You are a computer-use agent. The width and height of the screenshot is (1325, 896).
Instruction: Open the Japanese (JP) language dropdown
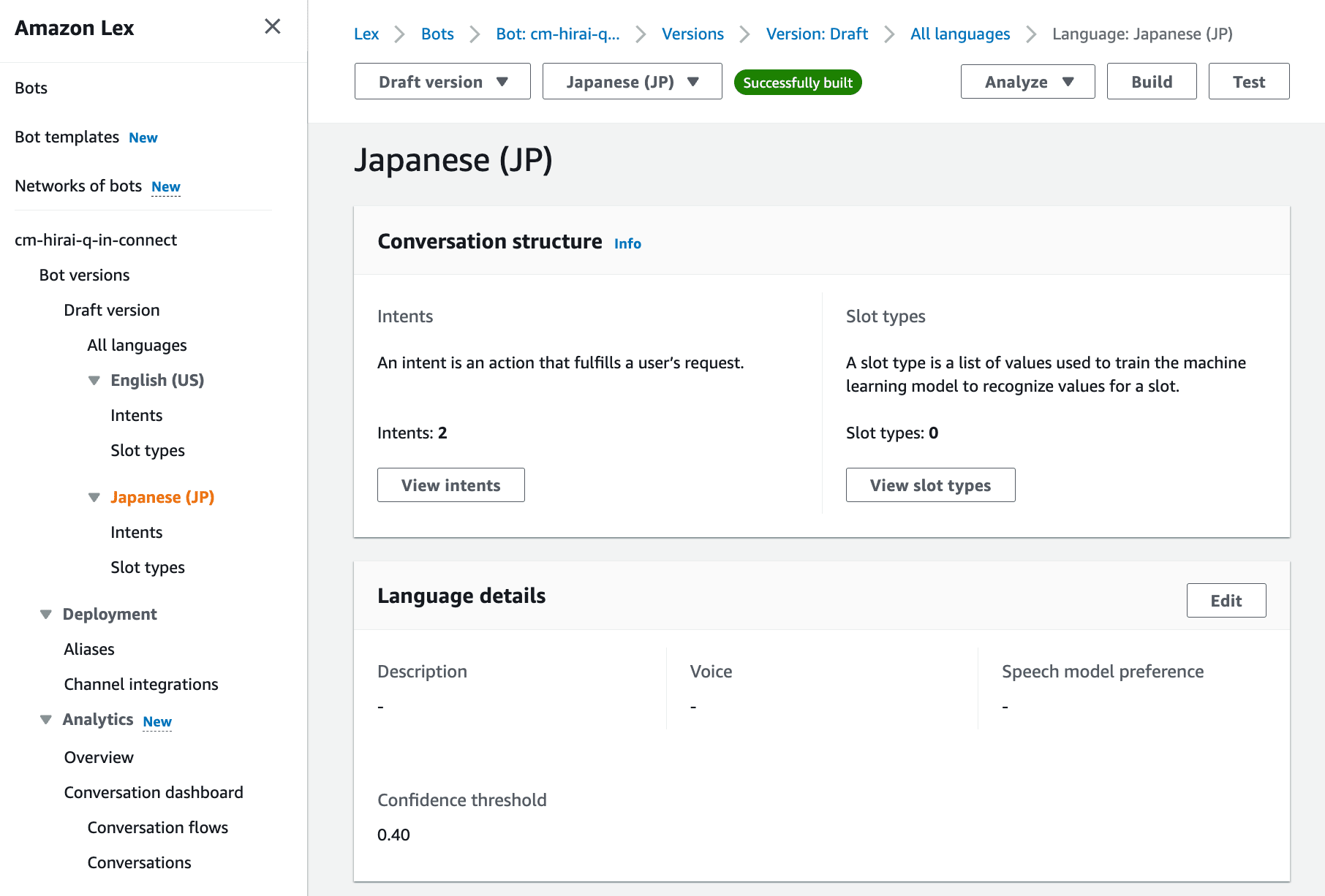click(x=632, y=82)
